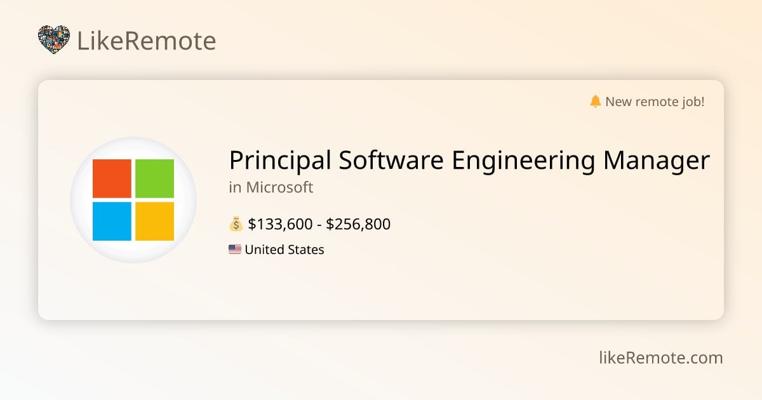
Task: Select the "New remote job!" label
Action: coord(655,101)
